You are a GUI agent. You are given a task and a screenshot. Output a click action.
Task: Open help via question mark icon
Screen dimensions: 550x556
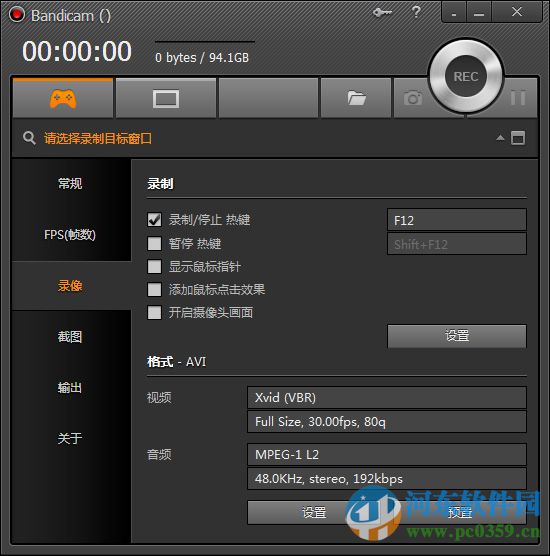tap(416, 12)
